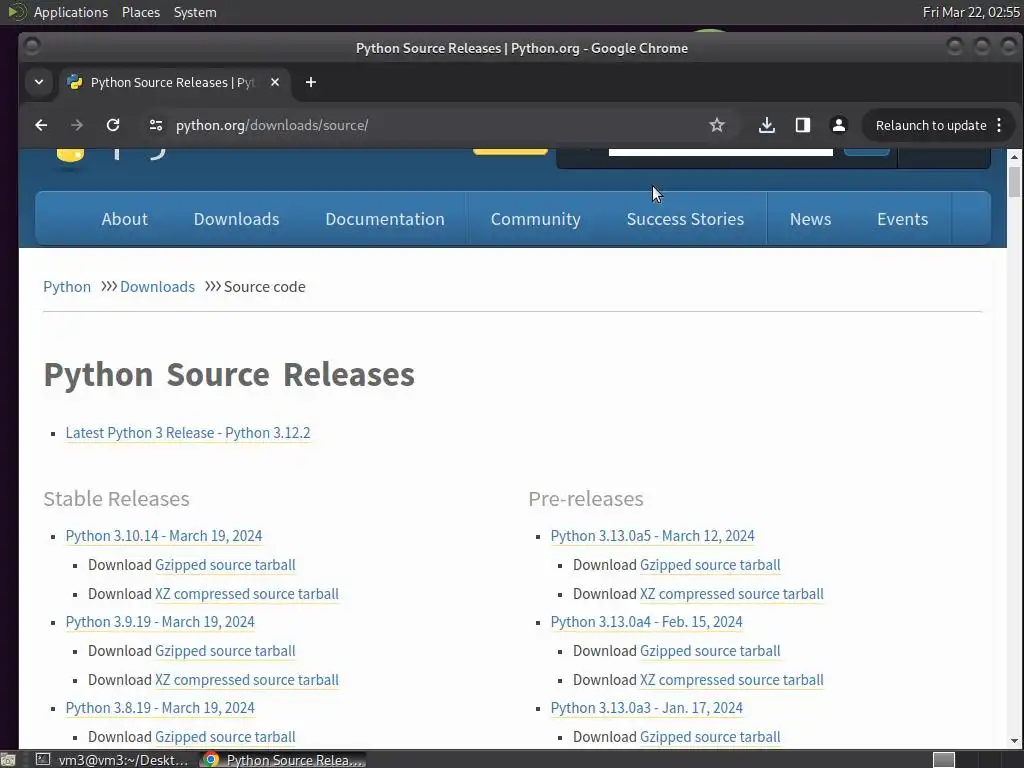View site information icon in address bar

(x=155, y=125)
